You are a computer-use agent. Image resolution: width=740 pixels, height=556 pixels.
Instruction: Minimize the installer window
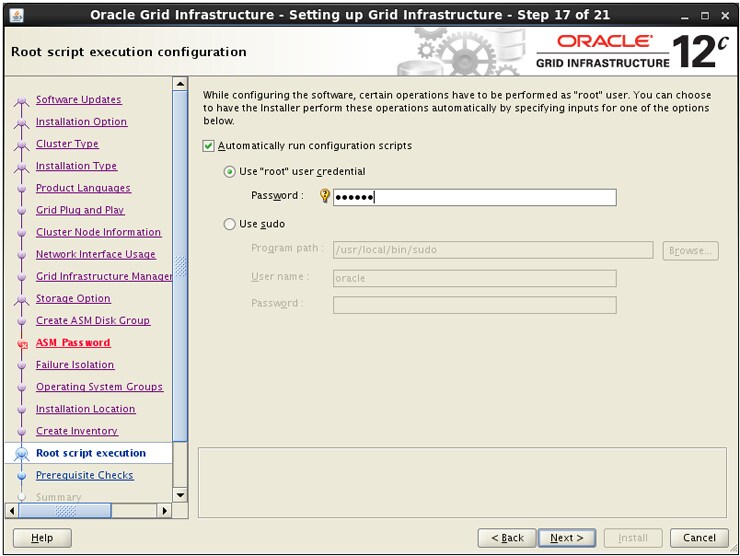684,16
